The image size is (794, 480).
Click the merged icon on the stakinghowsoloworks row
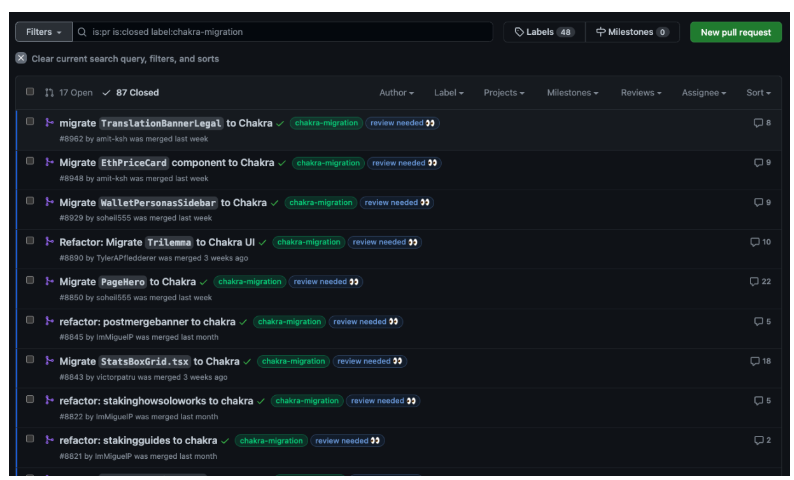[x=49, y=400]
